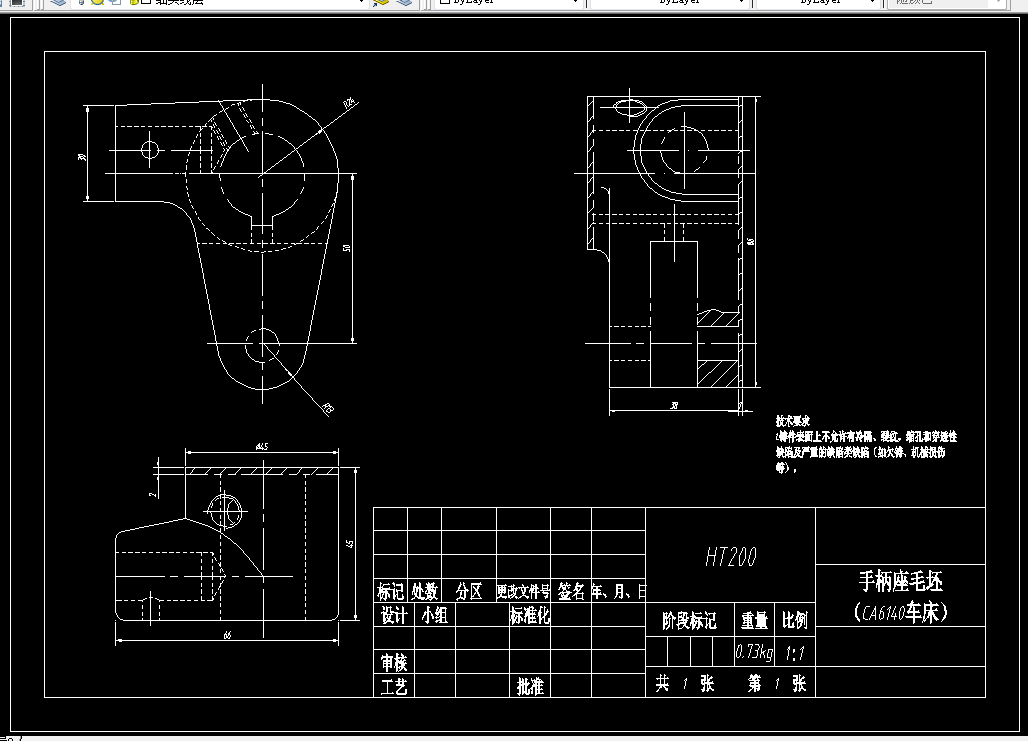
Task: Click the 审核 label
Action: coord(394,663)
